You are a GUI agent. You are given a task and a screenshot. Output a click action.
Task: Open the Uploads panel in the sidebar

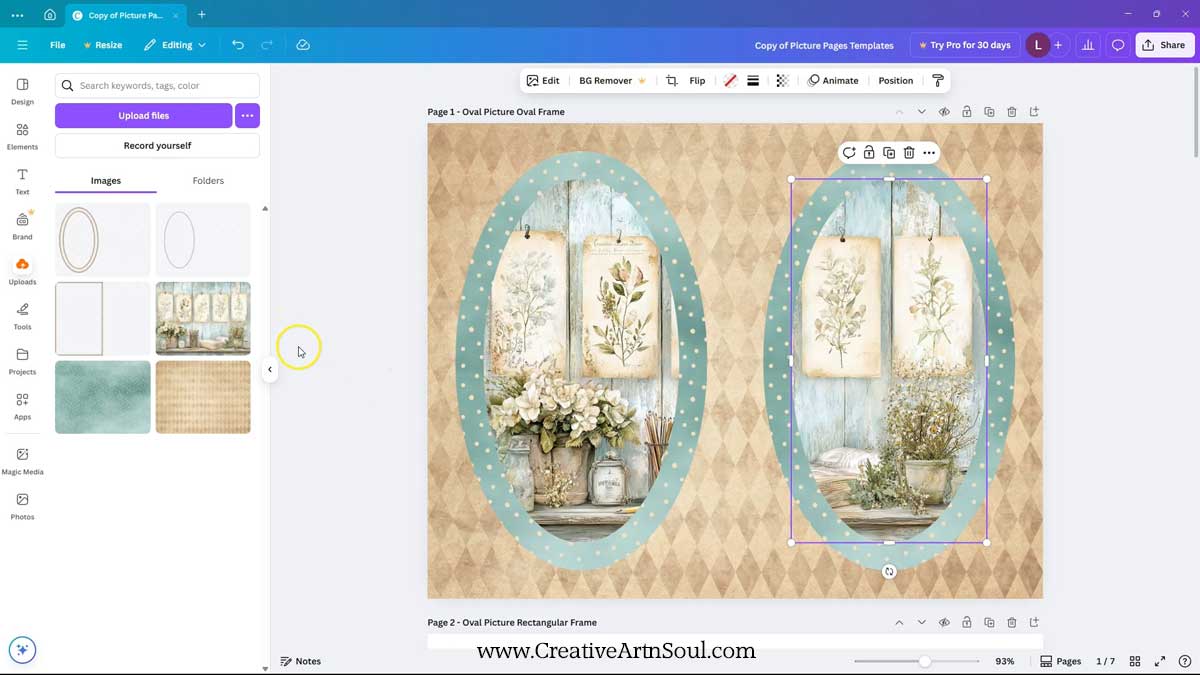[x=22, y=271]
